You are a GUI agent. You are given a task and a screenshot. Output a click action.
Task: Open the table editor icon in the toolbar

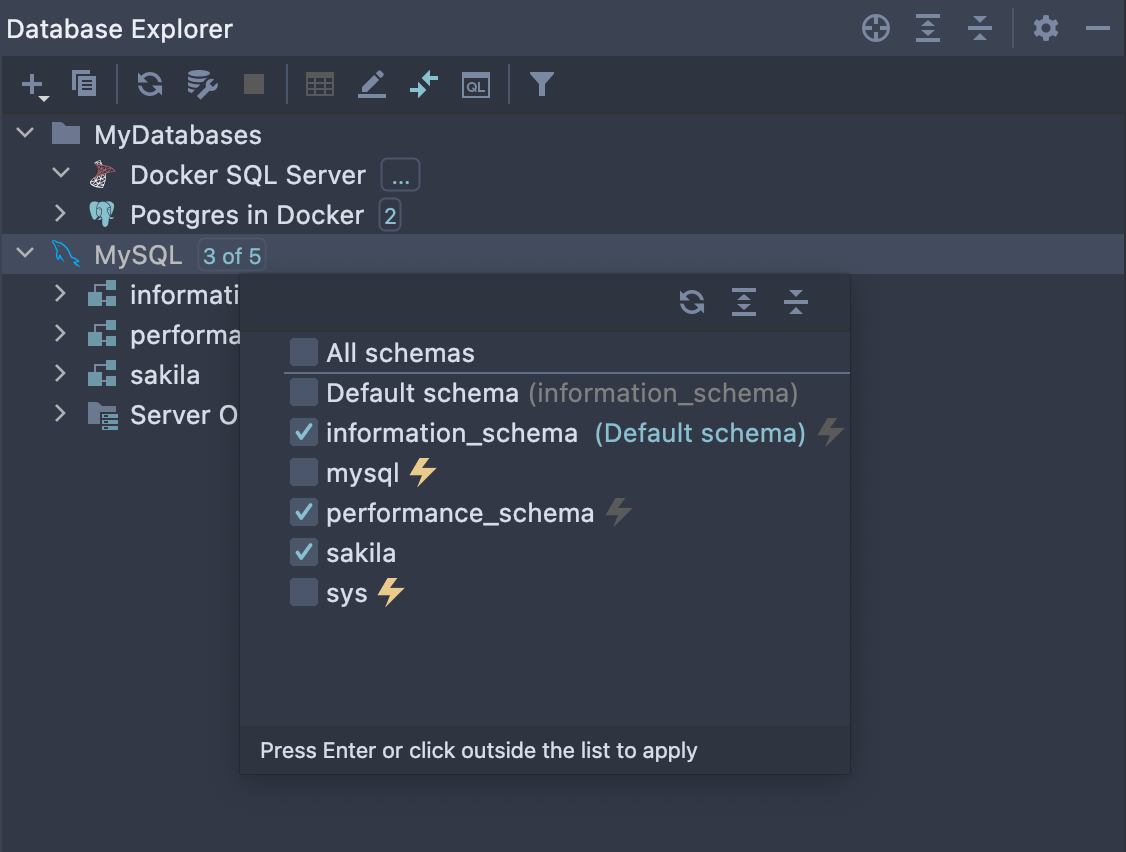coord(320,85)
